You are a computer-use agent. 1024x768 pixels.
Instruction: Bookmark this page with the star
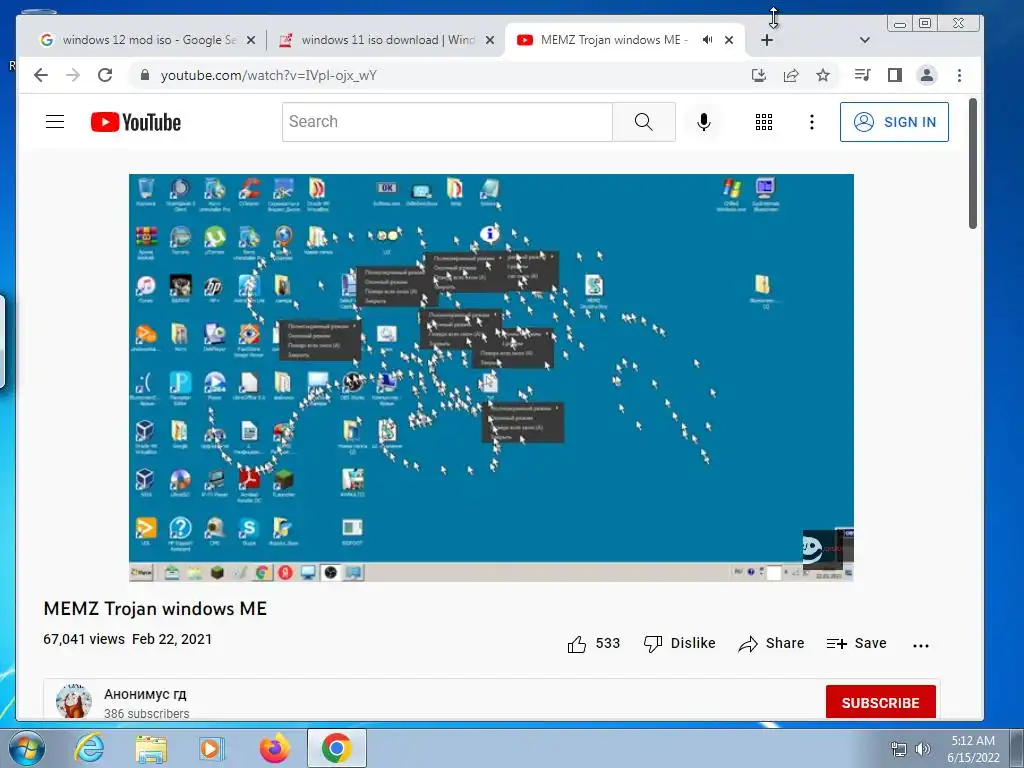coord(823,75)
